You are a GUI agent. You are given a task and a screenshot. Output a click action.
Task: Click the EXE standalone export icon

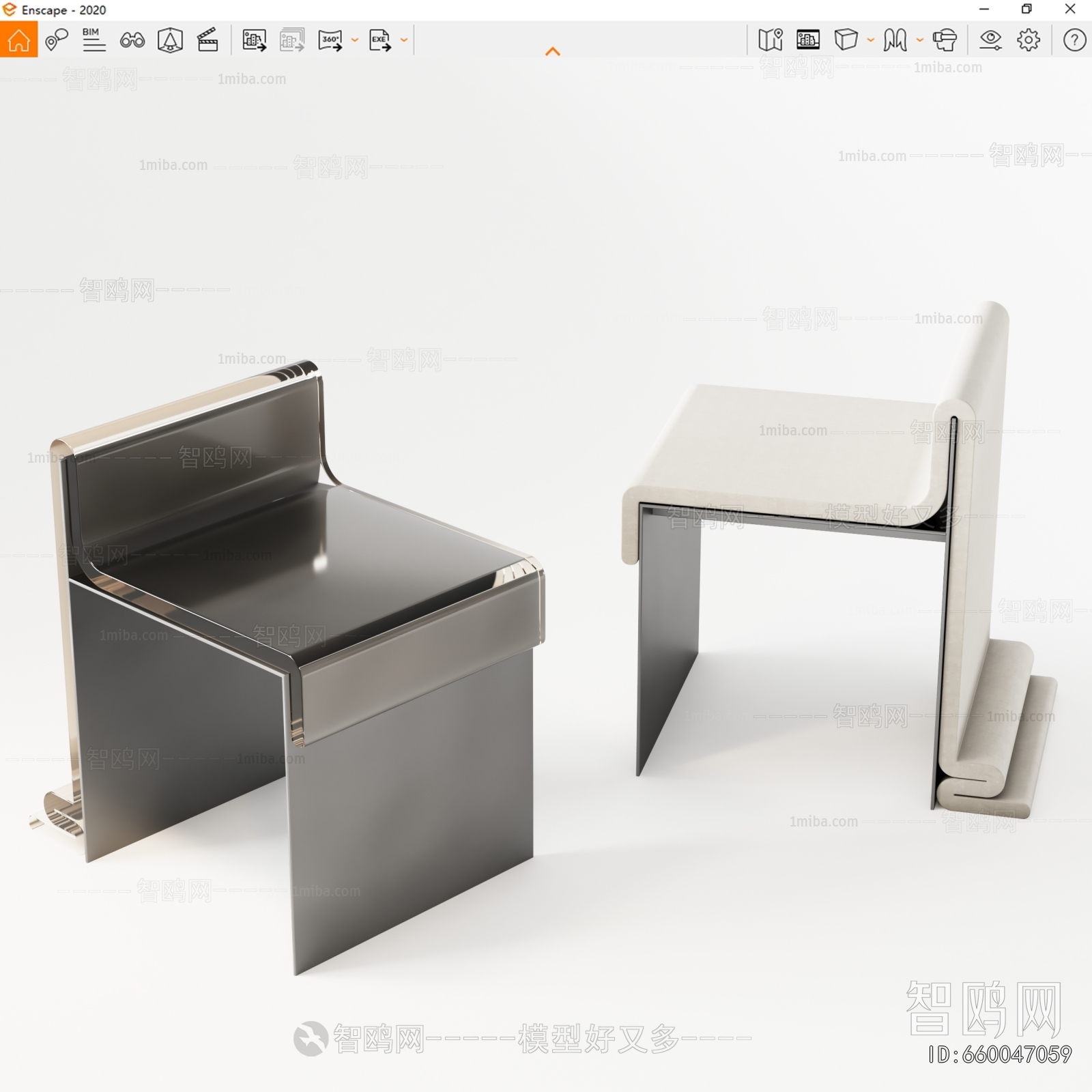point(380,40)
